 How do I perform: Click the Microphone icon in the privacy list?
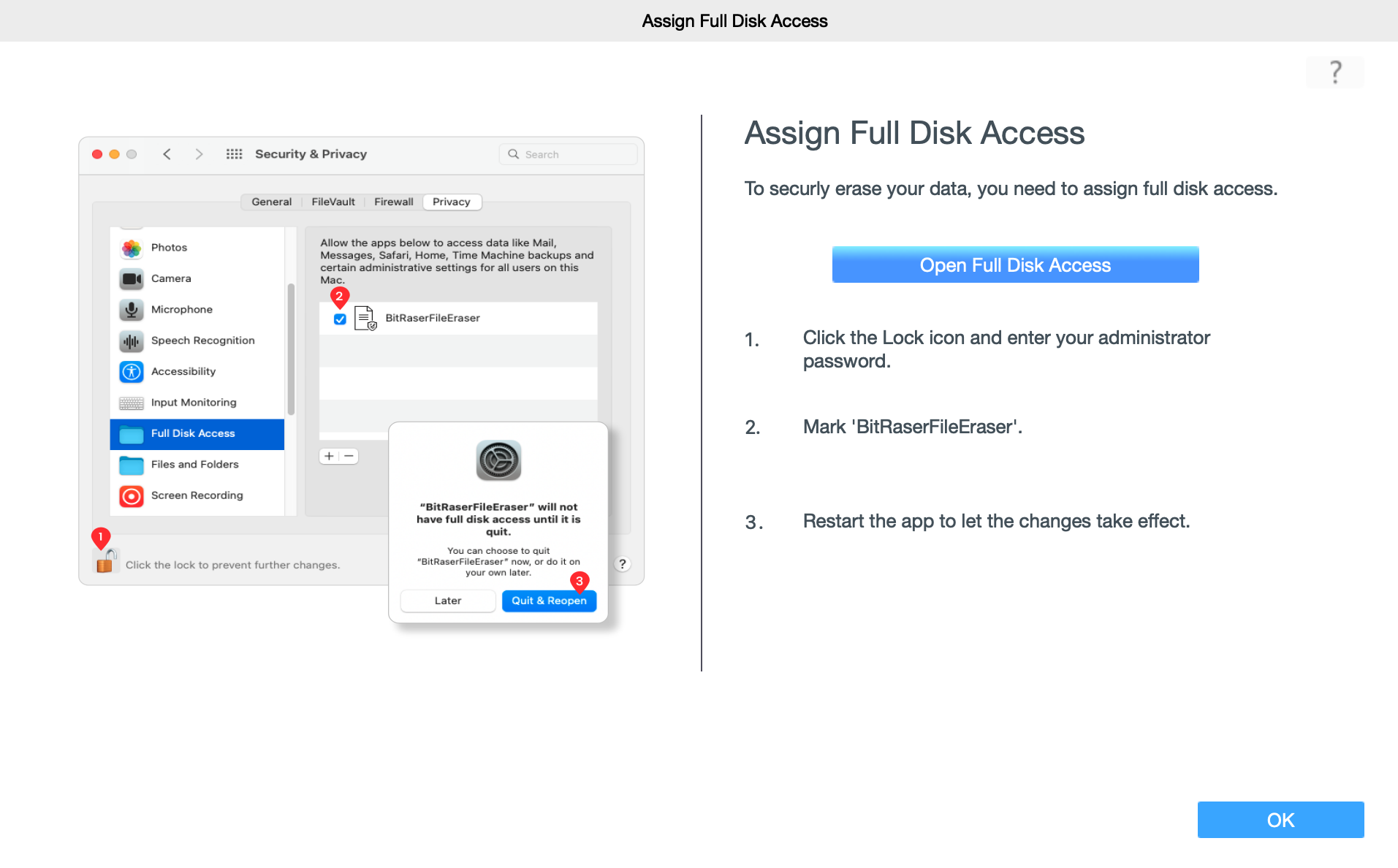[x=132, y=310]
